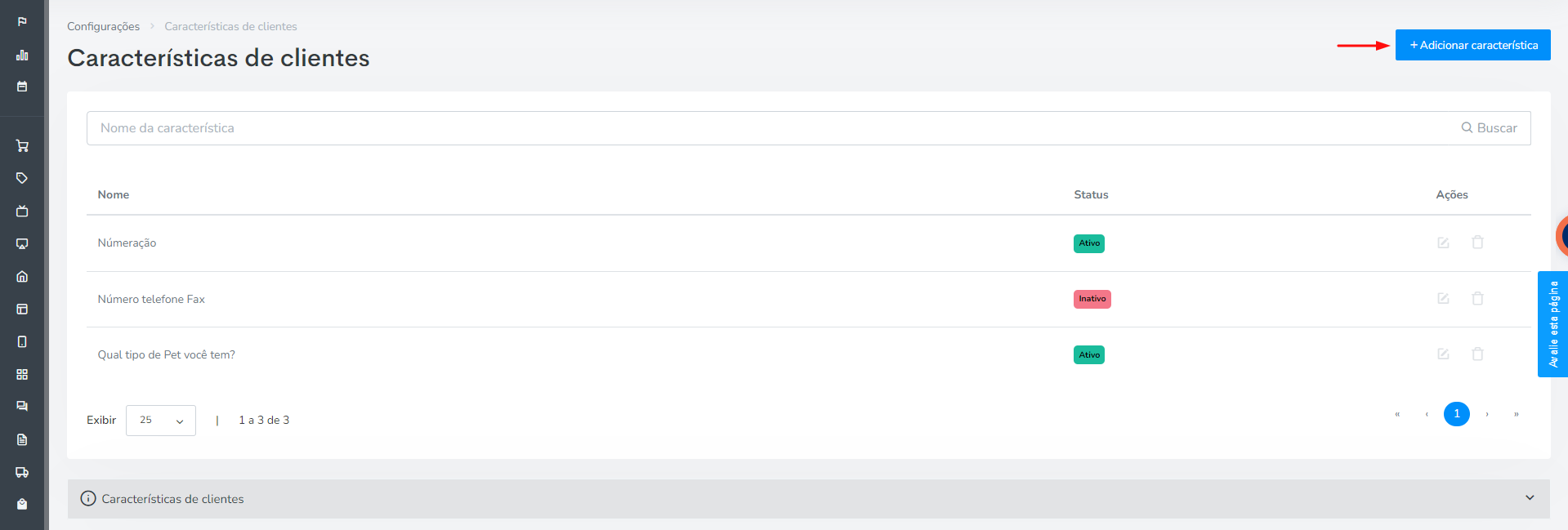1568x530 pixels.
Task: Open the Exibir 25 rows dropdown
Action: pos(161,421)
